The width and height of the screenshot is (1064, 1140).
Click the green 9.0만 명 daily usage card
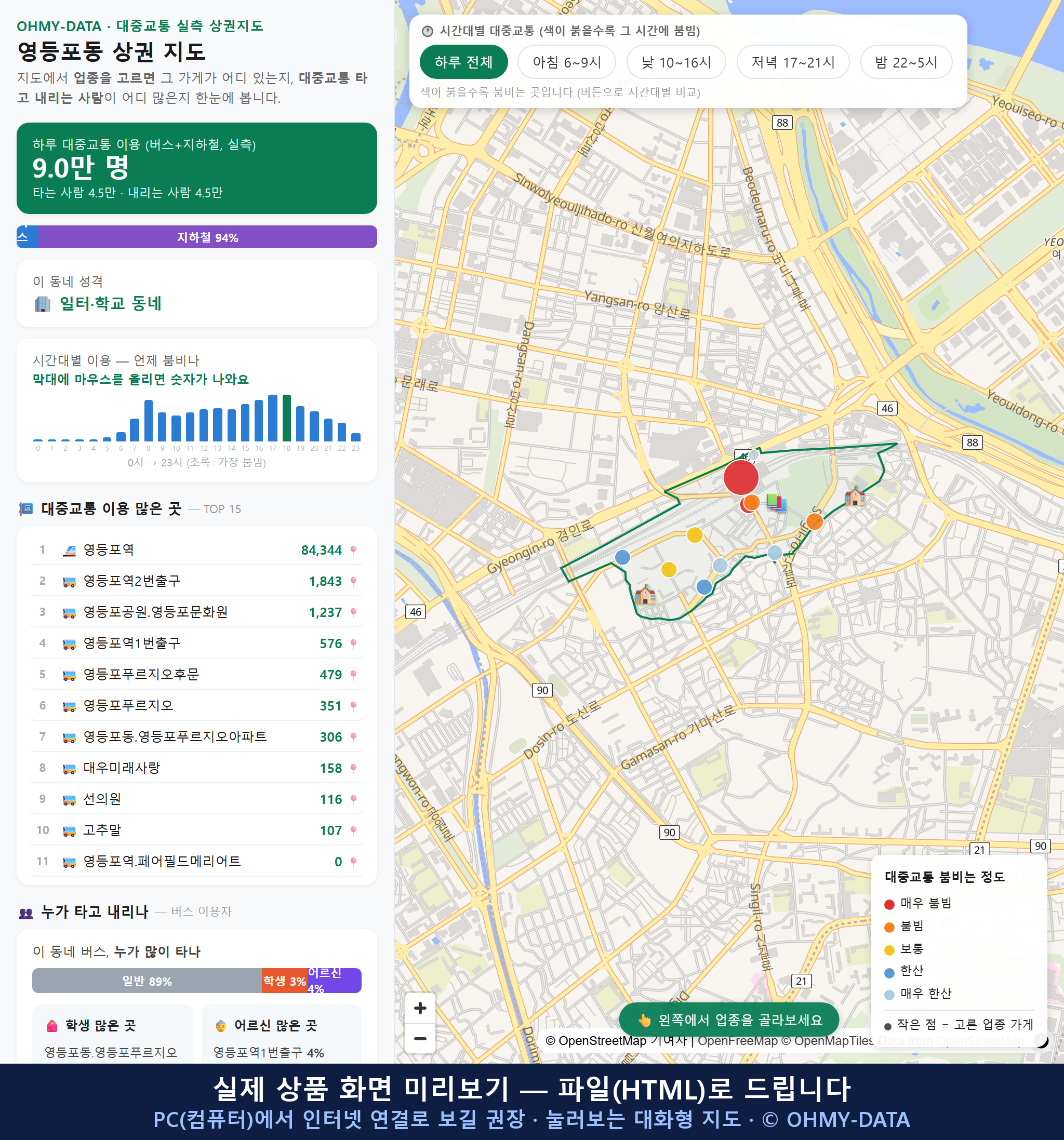click(x=197, y=168)
